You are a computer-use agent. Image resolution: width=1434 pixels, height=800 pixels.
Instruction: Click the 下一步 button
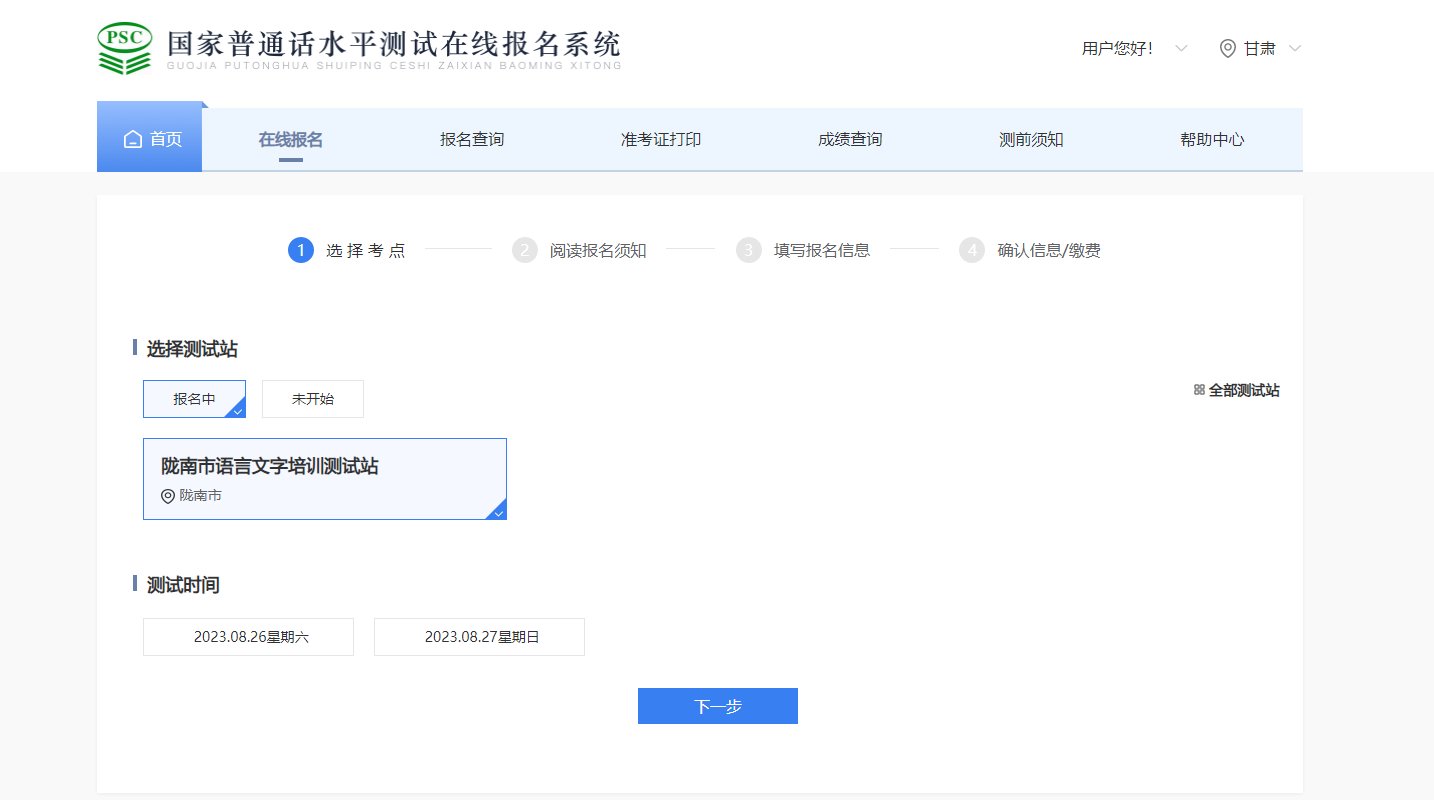718,706
